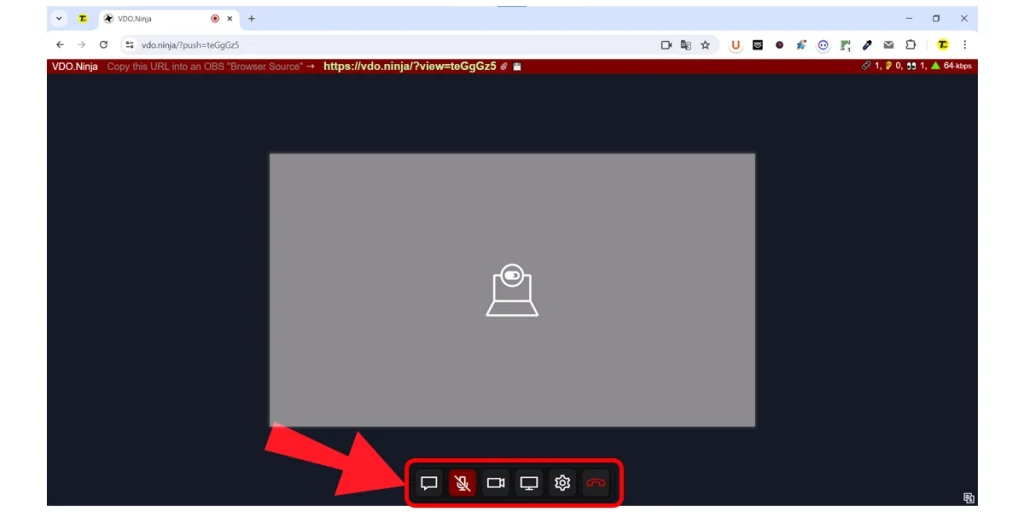Expand the tab search dropdown
The width and height of the screenshot is (1024, 512).
59,19
